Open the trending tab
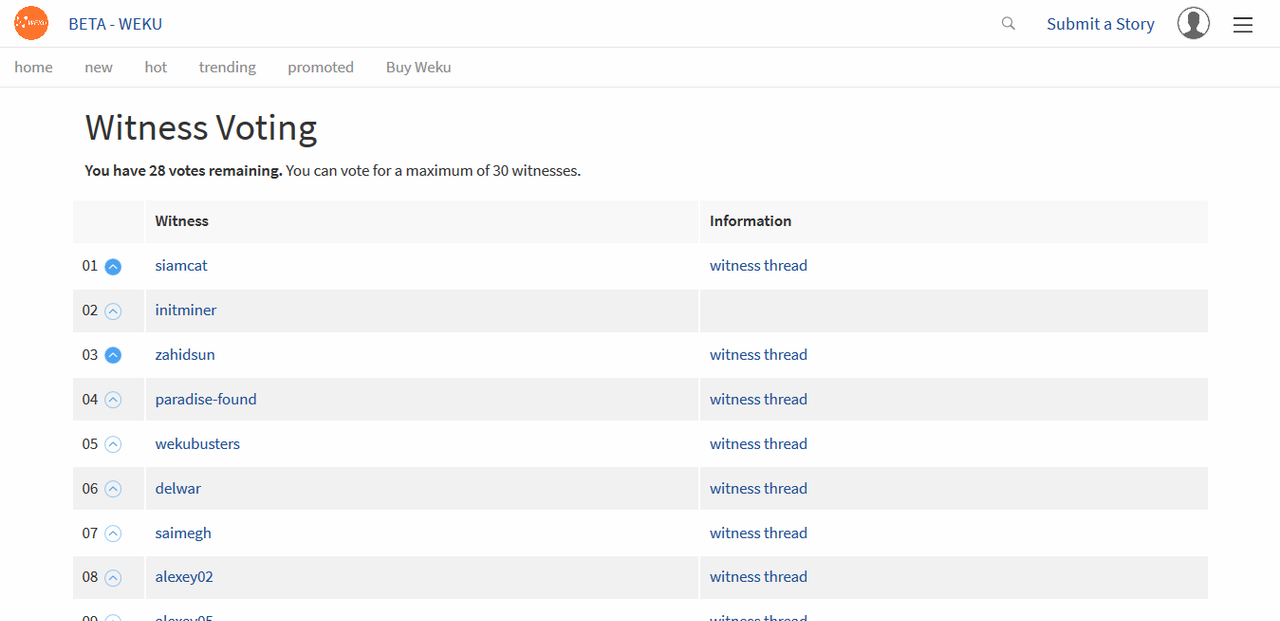The image size is (1280, 621). pos(227,67)
